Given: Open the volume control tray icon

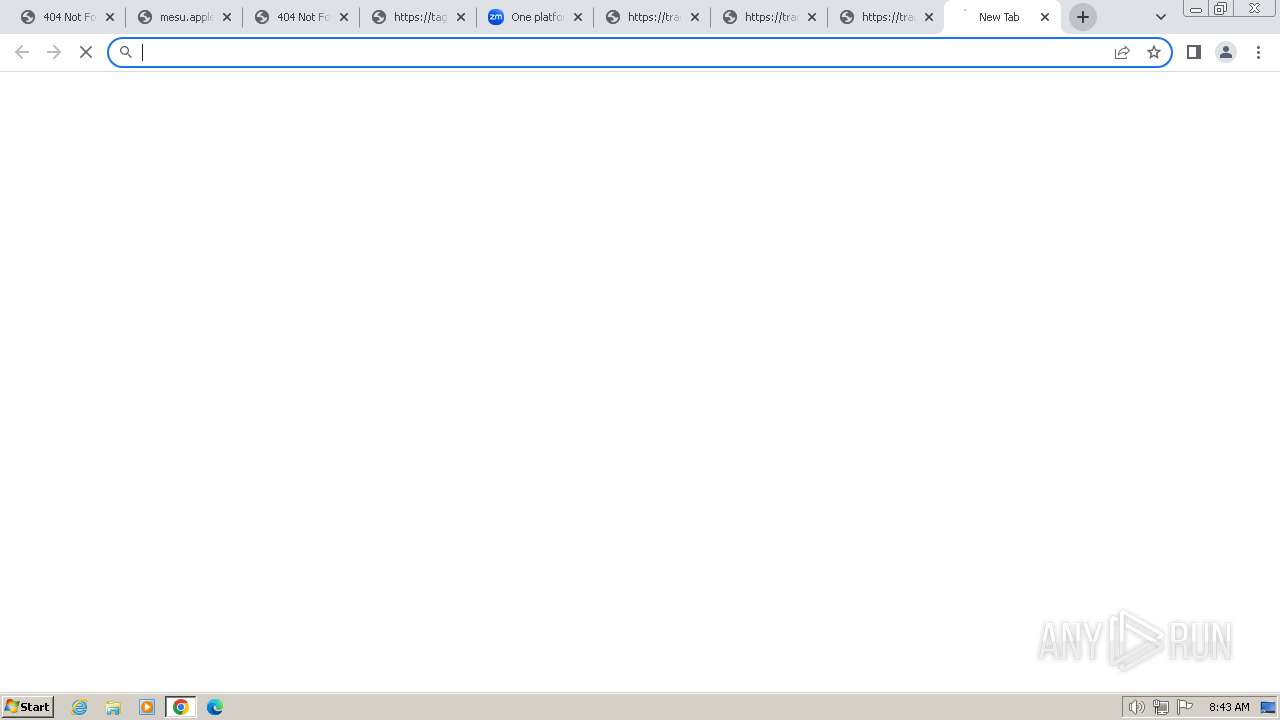Looking at the screenshot, I should 1137,707.
